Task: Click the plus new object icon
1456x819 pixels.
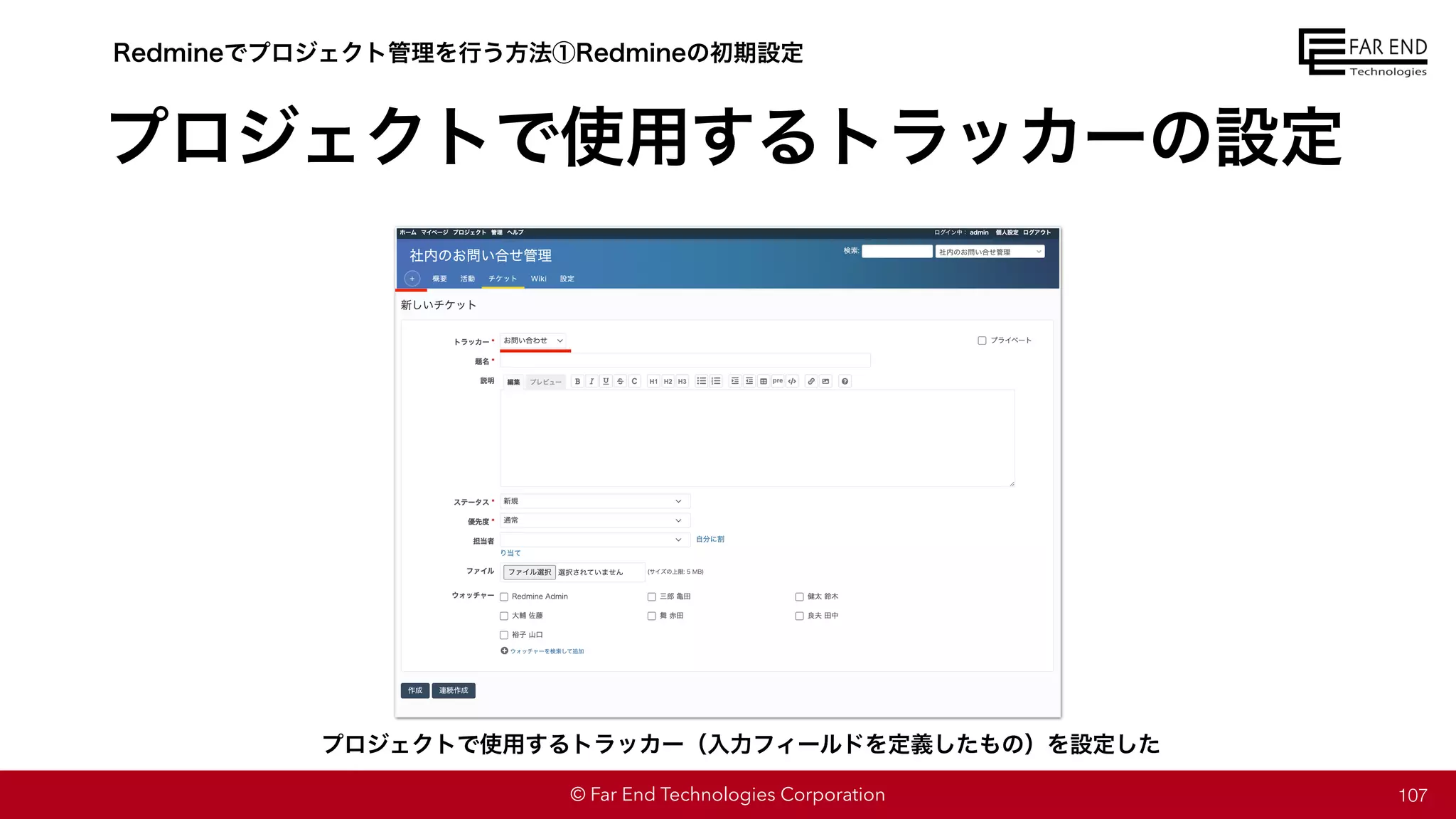Action: (x=412, y=279)
